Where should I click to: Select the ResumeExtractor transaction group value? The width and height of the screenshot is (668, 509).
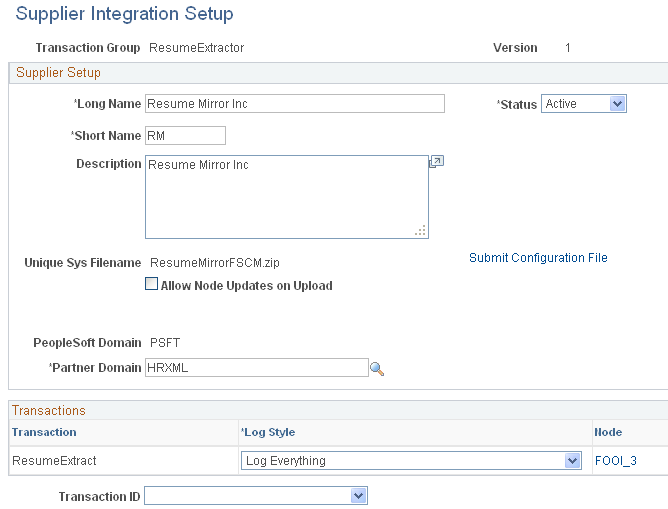click(x=196, y=48)
